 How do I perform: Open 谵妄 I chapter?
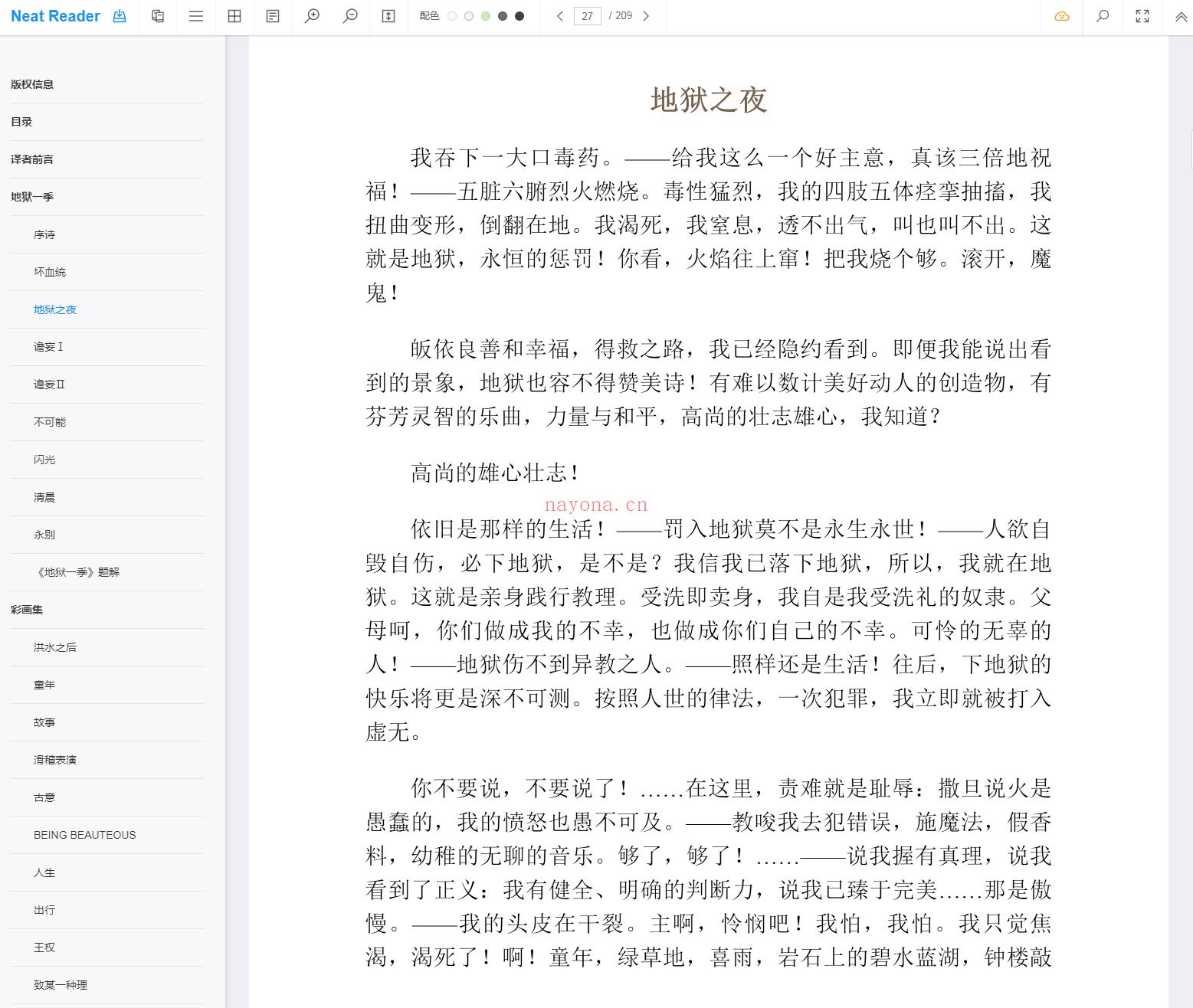pyautogui.click(x=48, y=347)
